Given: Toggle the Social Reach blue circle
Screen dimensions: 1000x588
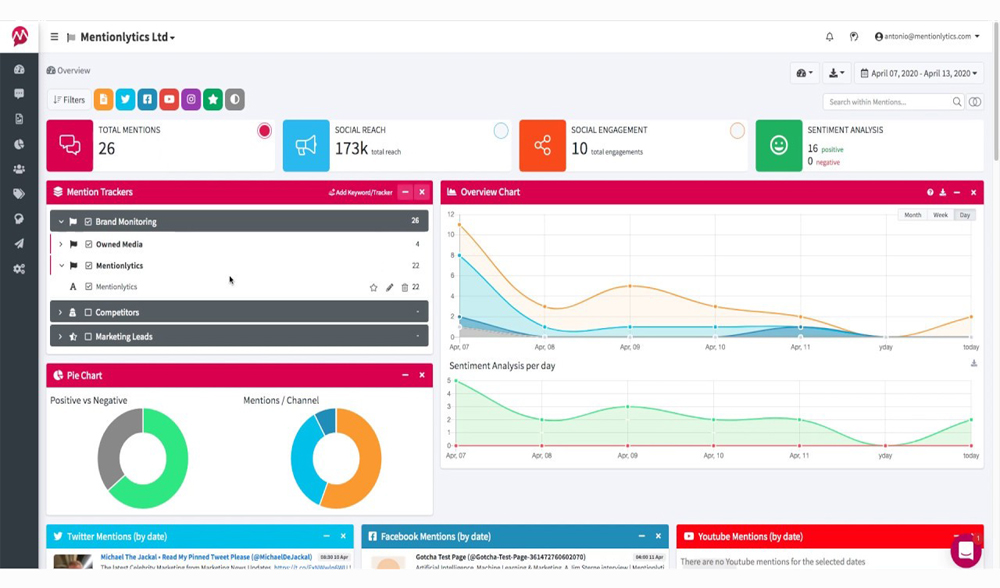Looking at the screenshot, I should click(x=501, y=131).
